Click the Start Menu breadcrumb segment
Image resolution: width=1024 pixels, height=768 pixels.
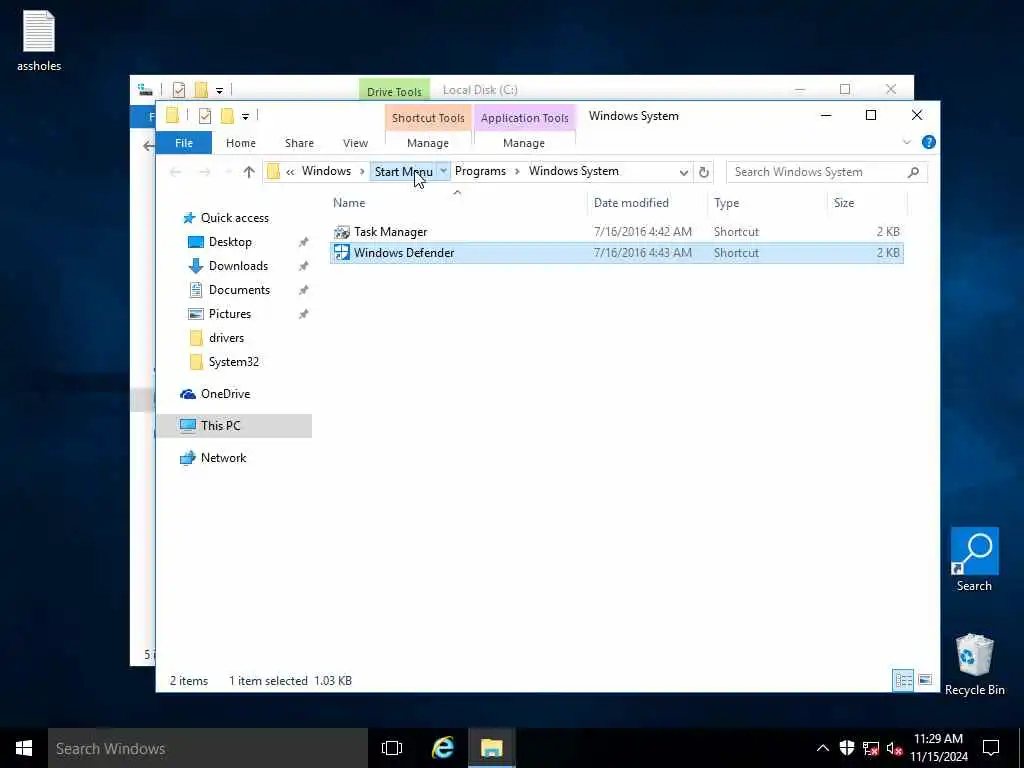(x=404, y=172)
